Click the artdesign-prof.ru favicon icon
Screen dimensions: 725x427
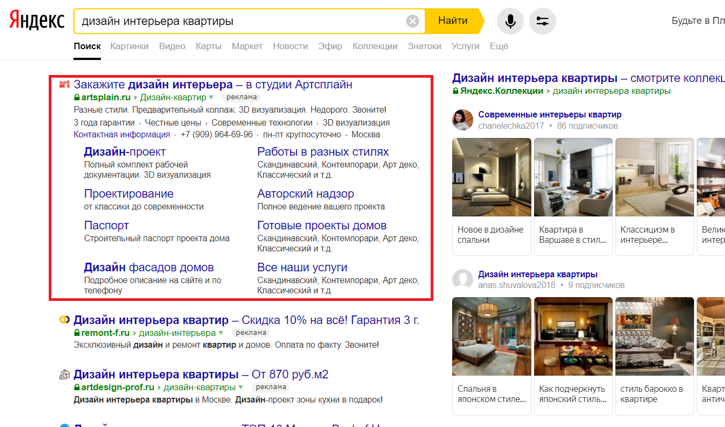pyautogui.click(x=64, y=374)
